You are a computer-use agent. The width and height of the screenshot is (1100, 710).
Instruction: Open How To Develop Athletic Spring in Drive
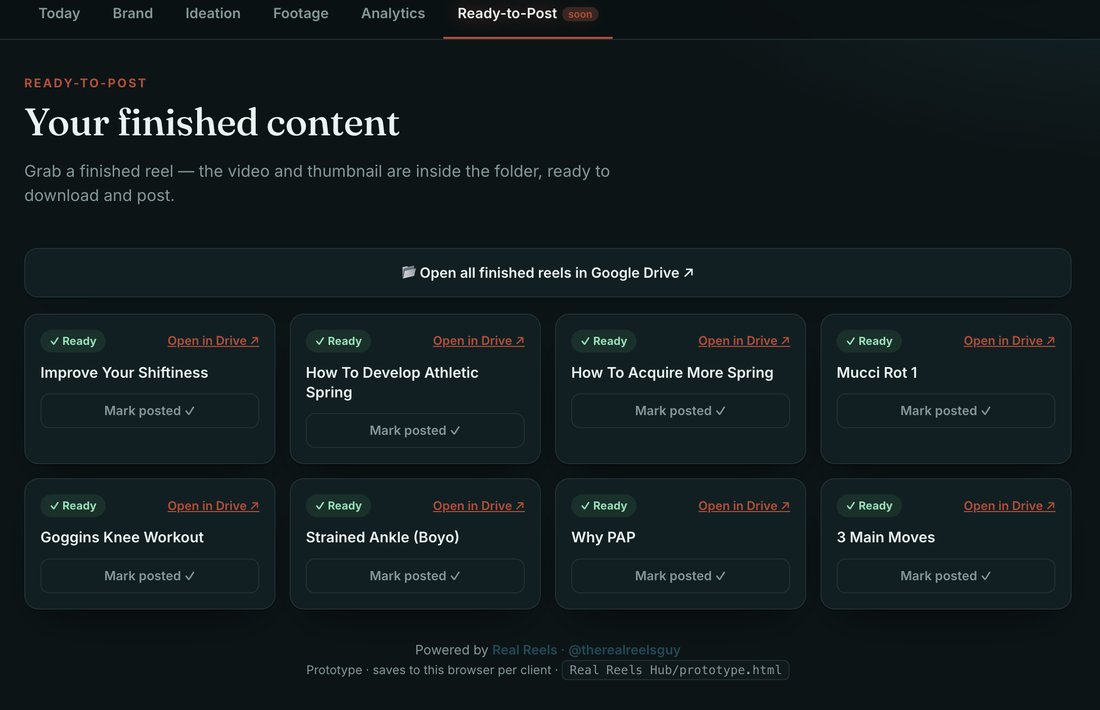tap(478, 341)
